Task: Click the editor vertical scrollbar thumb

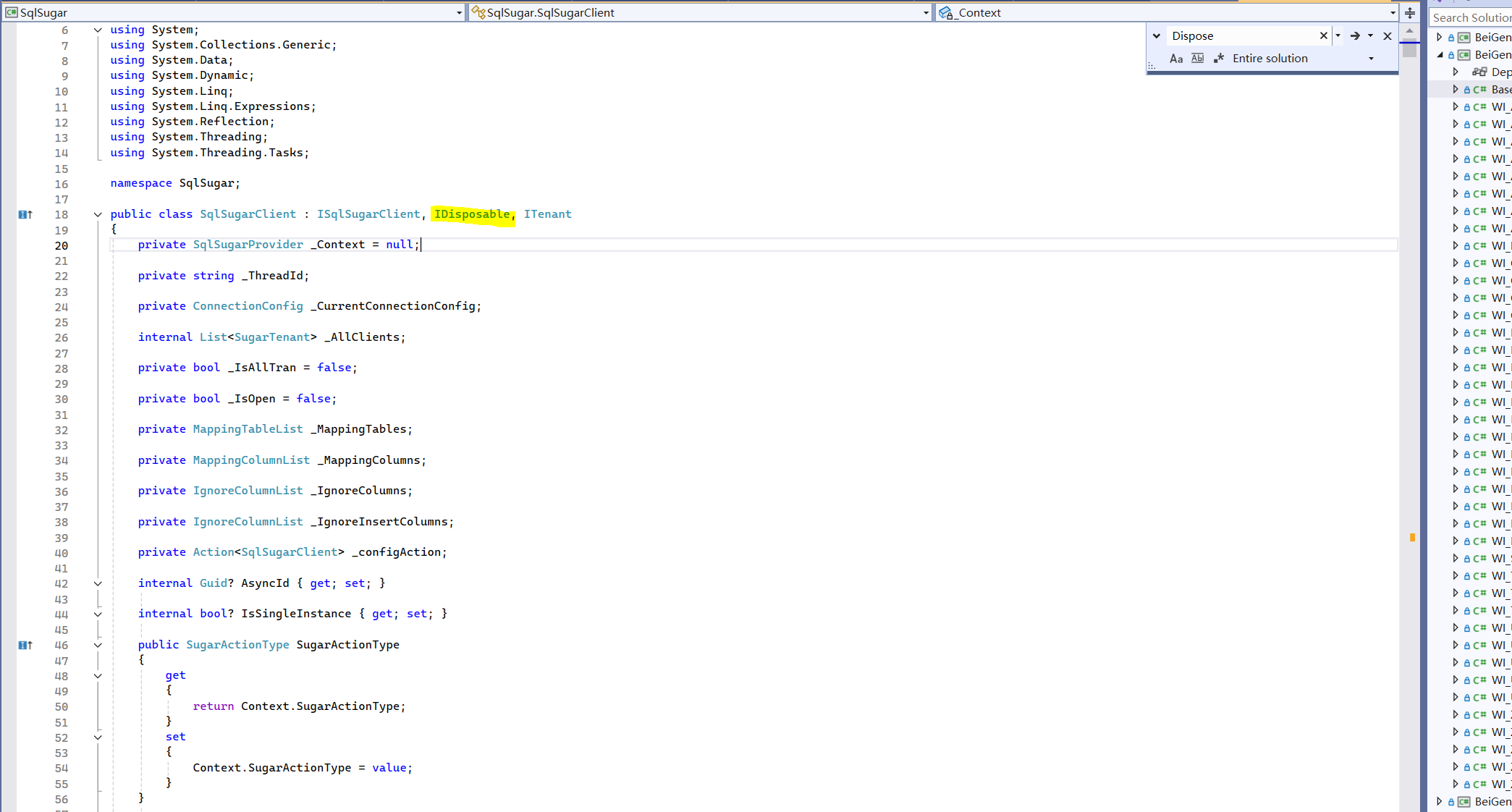Action: [x=1409, y=49]
